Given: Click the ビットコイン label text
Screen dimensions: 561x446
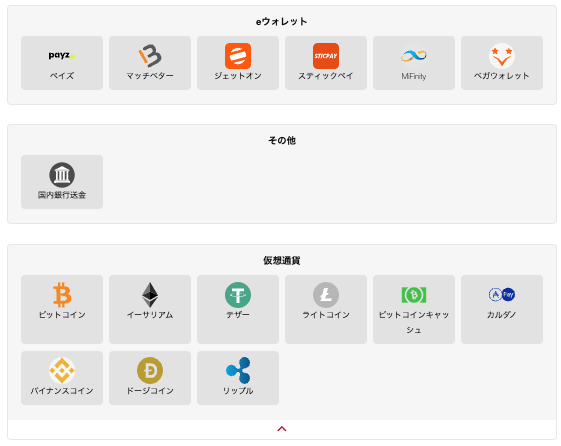Looking at the screenshot, I should pyautogui.click(x=62, y=315).
